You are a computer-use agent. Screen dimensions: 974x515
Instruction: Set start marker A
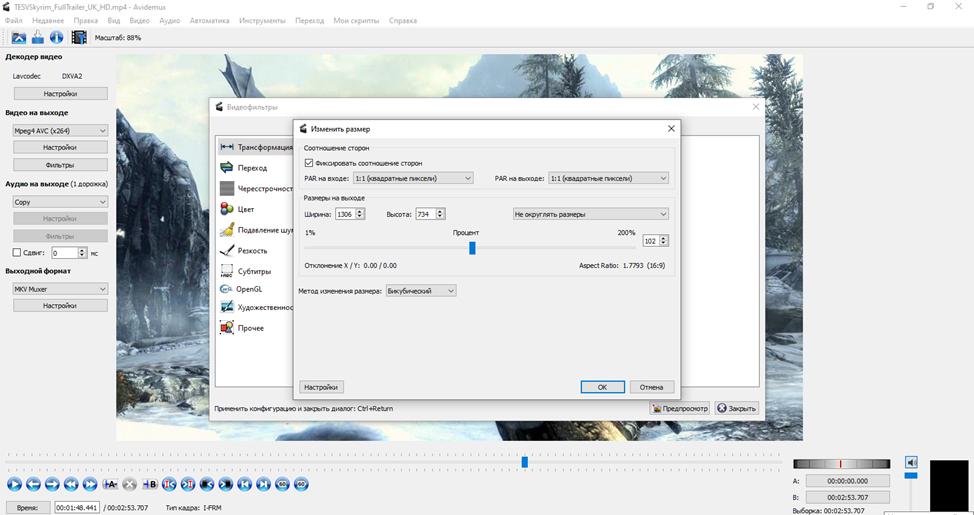point(110,484)
